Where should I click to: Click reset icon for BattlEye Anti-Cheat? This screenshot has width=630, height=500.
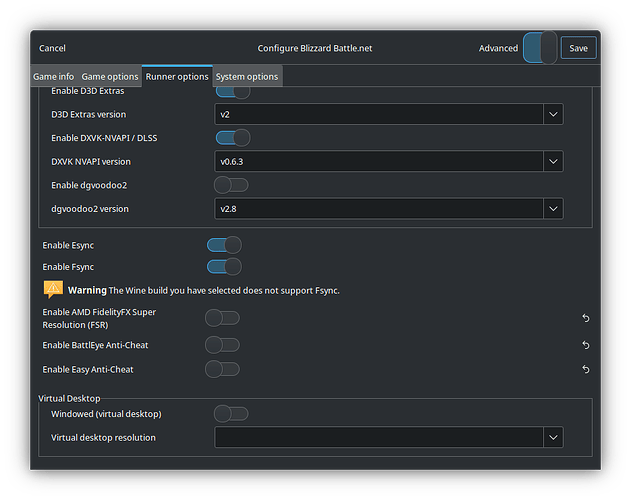pos(586,345)
